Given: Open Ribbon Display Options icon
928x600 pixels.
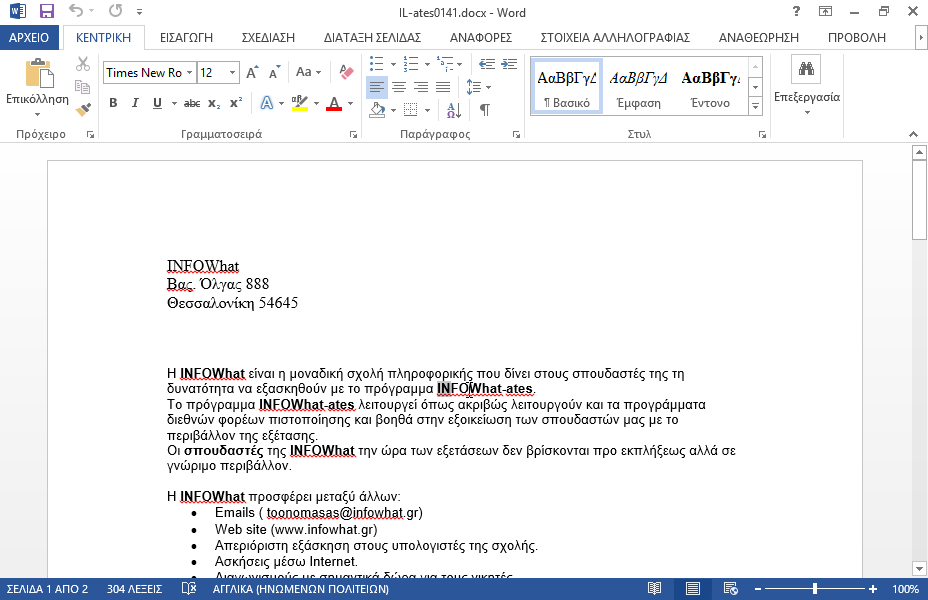Looking at the screenshot, I should coord(825,11).
